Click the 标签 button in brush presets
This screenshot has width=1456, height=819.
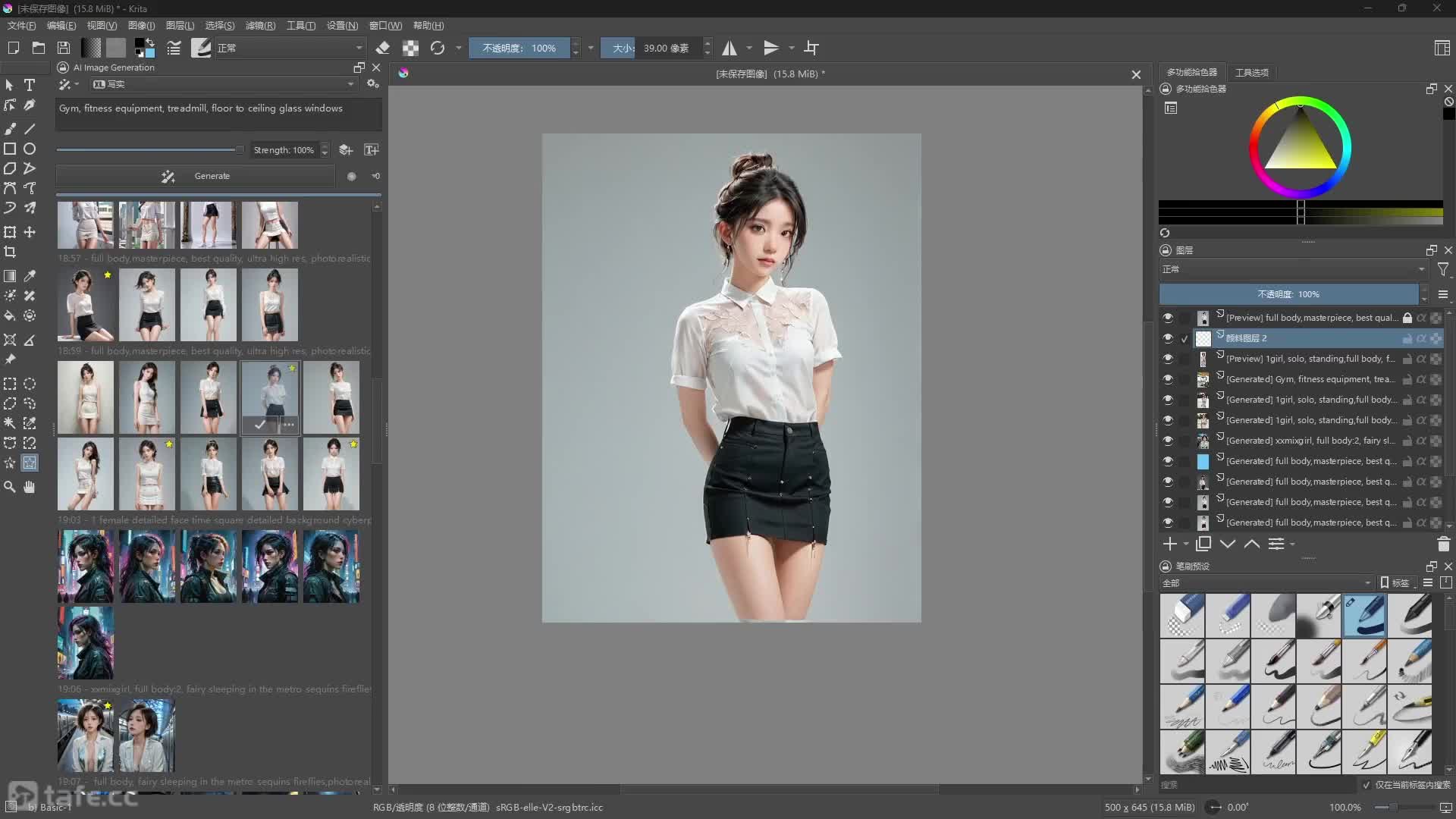point(1395,583)
